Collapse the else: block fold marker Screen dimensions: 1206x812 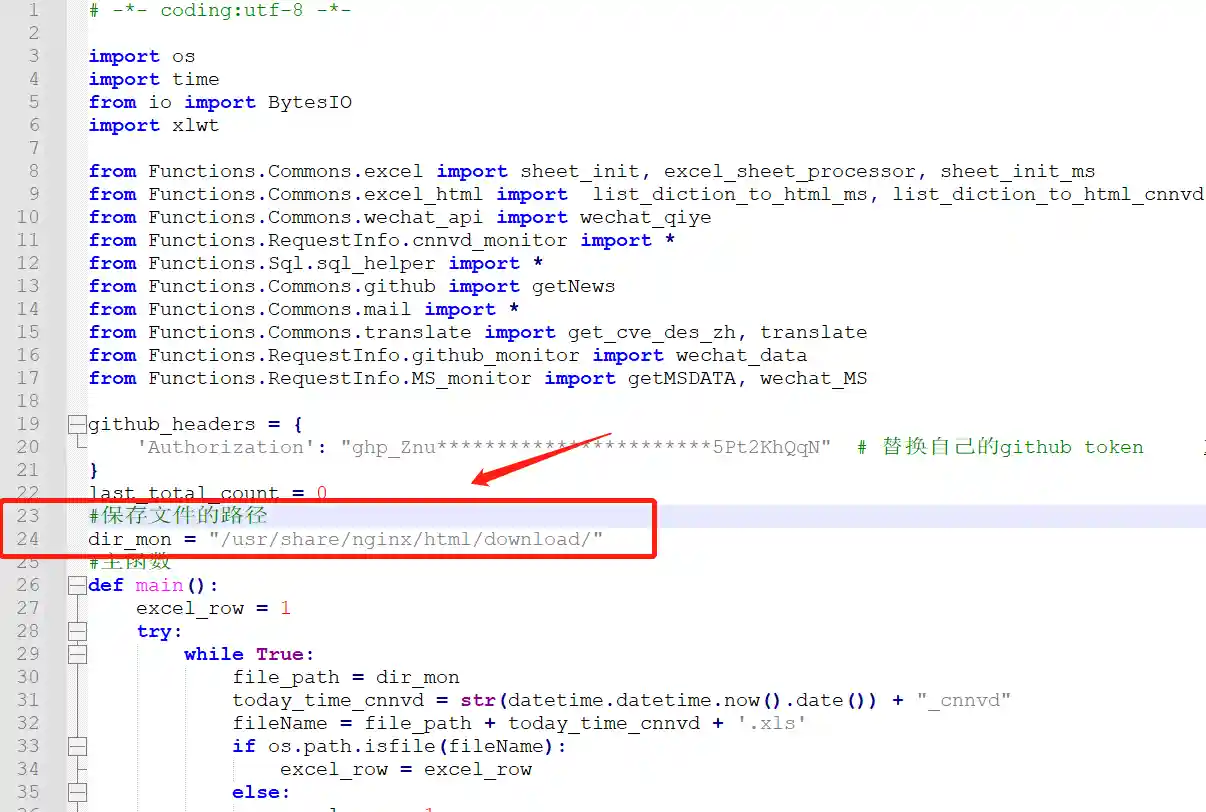[77, 792]
